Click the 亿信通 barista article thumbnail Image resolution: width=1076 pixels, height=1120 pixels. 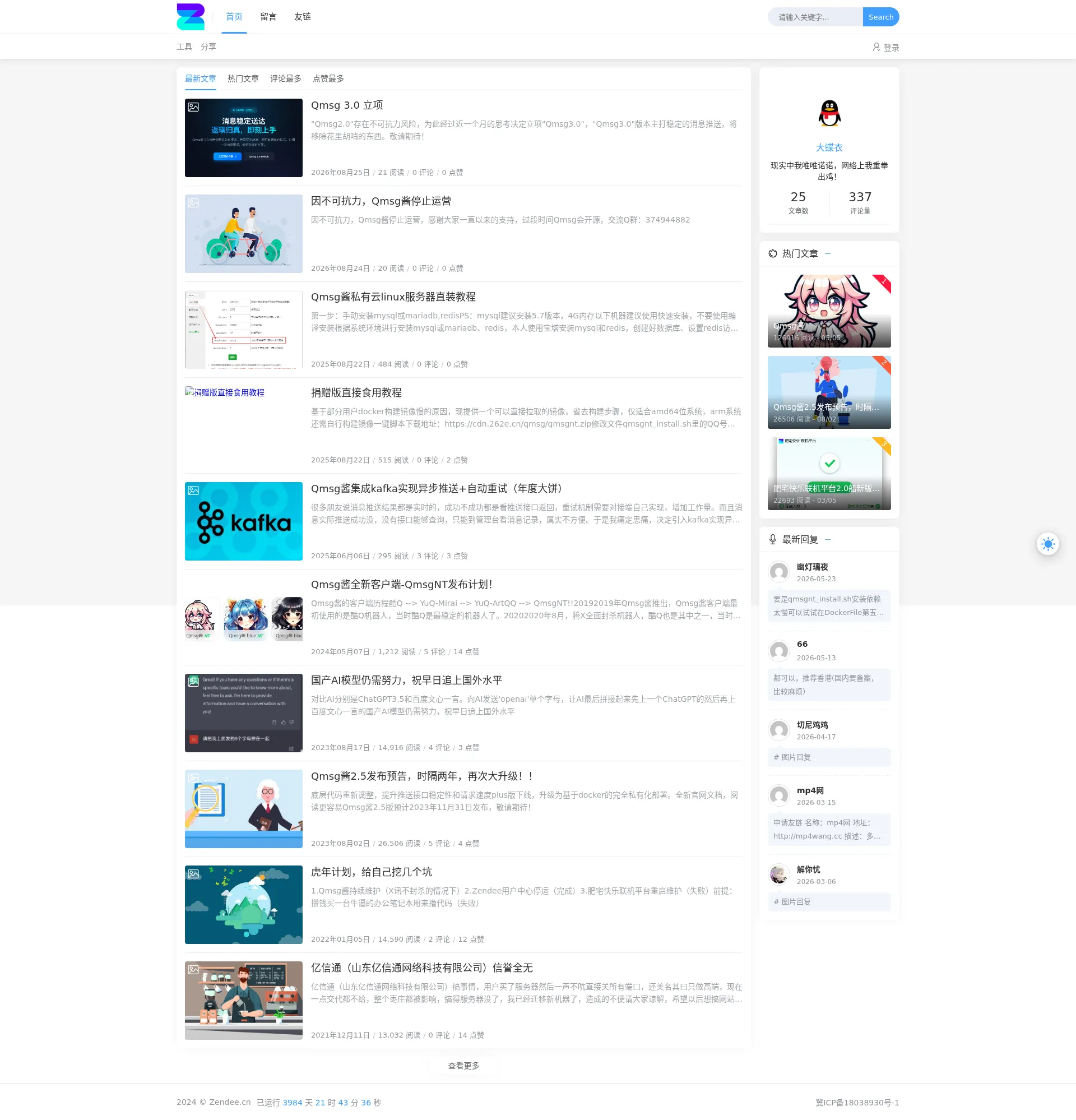click(243, 1001)
